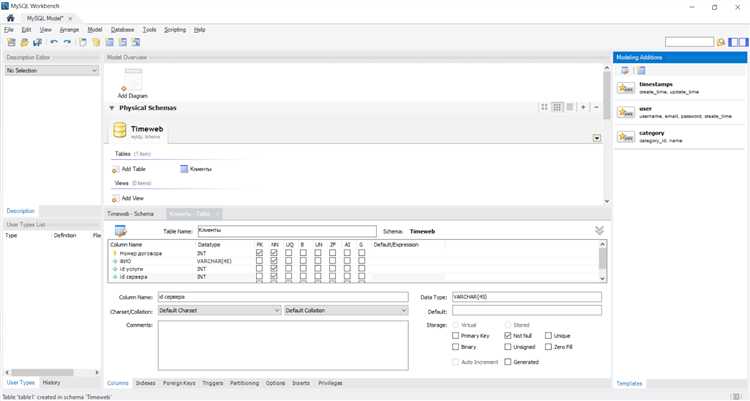The image size is (750, 401).
Task: Click the open model folder icon
Action: pyautogui.click(x=24, y=43)
